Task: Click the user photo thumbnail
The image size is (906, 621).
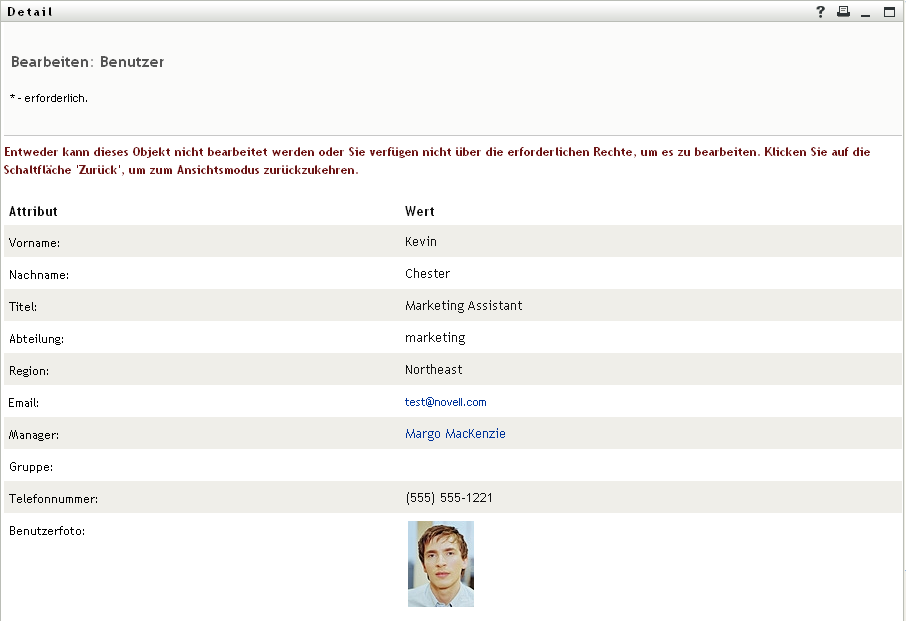Action: [441, 564]
